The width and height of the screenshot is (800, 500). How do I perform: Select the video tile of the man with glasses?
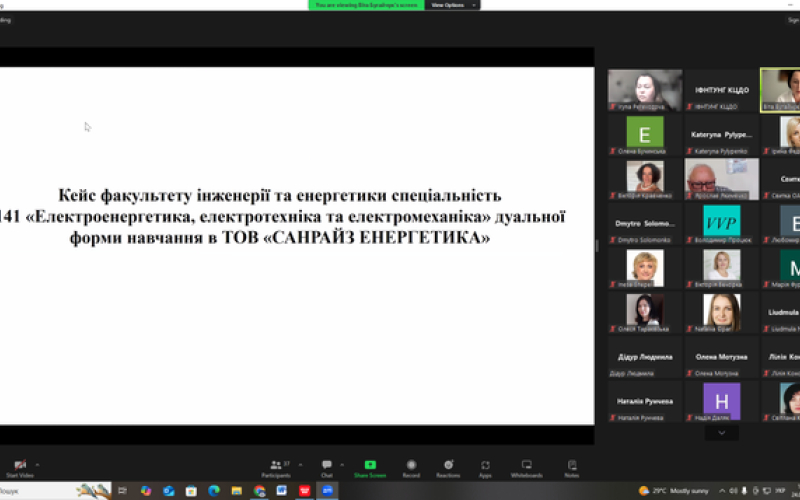(721, 179)
